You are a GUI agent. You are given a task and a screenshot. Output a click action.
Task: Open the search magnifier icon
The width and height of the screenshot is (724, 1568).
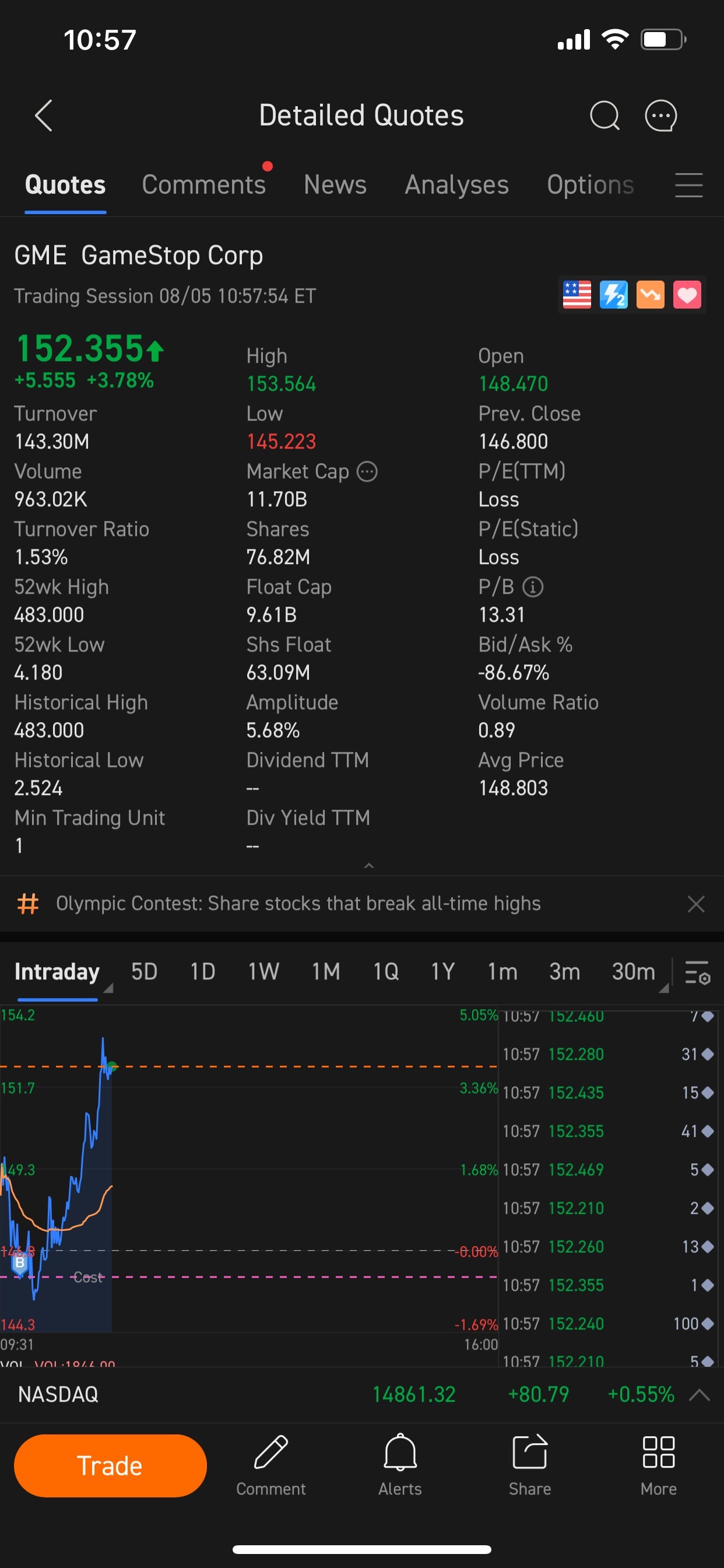tap(604, 116)
